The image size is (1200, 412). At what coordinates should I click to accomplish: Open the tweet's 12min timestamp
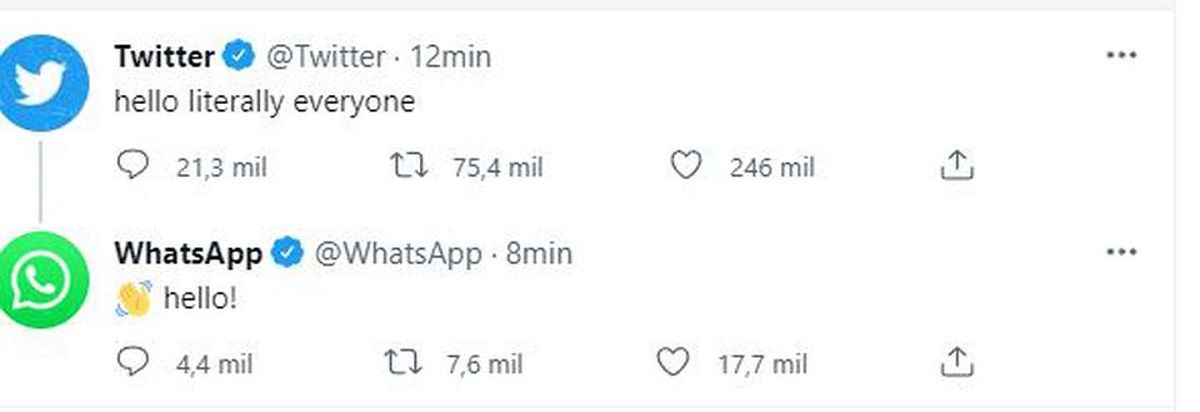pos(451,57)
